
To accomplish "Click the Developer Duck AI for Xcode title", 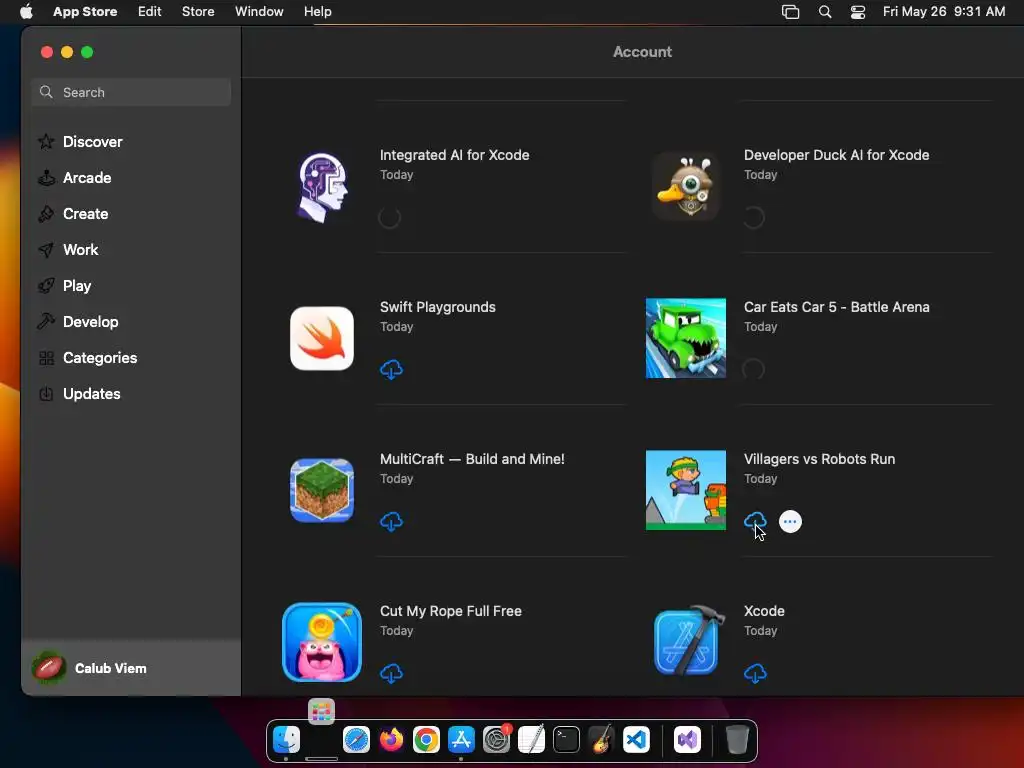I will (x=837, y=155).
